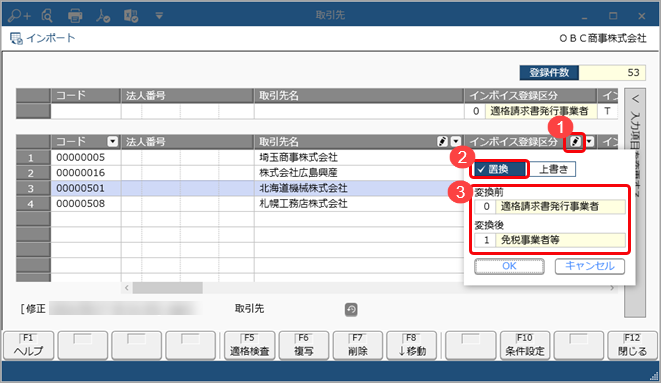Click the F10 条件設定 function button
Viewport: 661px width, 383px height.
coord(525,346)
